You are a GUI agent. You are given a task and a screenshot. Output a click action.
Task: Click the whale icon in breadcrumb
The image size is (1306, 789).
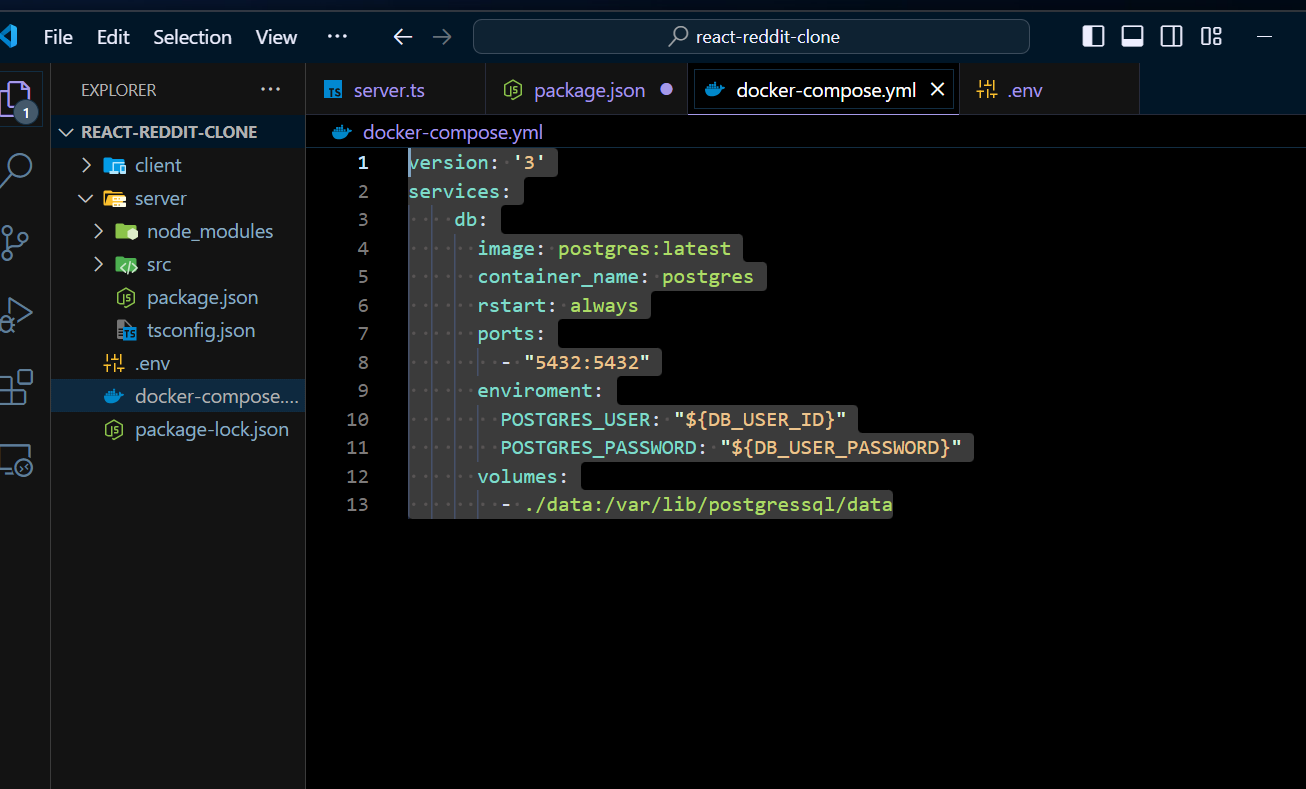[x=342, y=132]
